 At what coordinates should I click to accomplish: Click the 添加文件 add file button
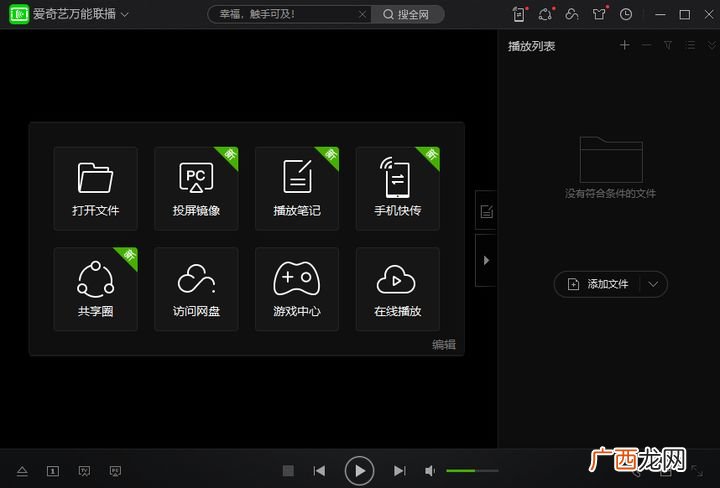[x=598, y=284]
